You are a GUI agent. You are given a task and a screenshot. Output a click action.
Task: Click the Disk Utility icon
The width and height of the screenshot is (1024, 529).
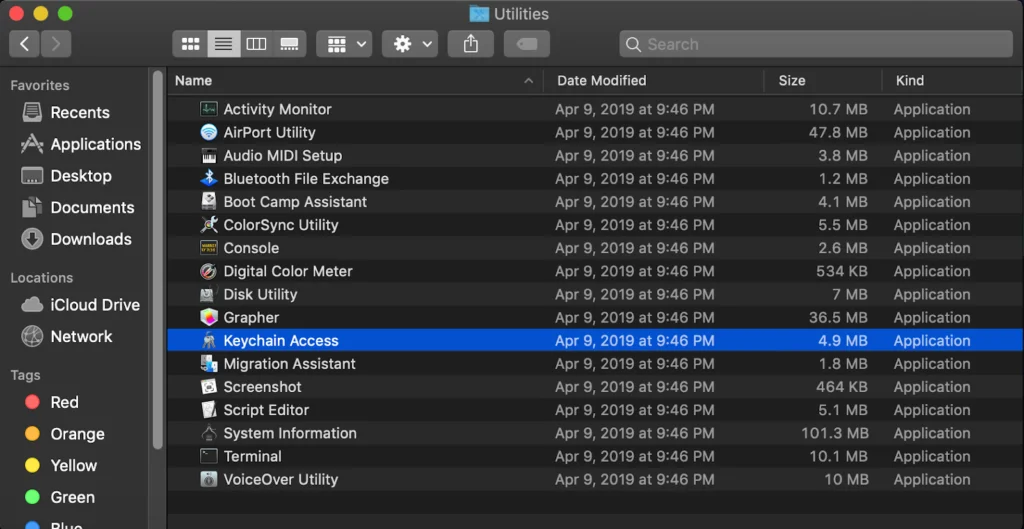click(208, 295)
